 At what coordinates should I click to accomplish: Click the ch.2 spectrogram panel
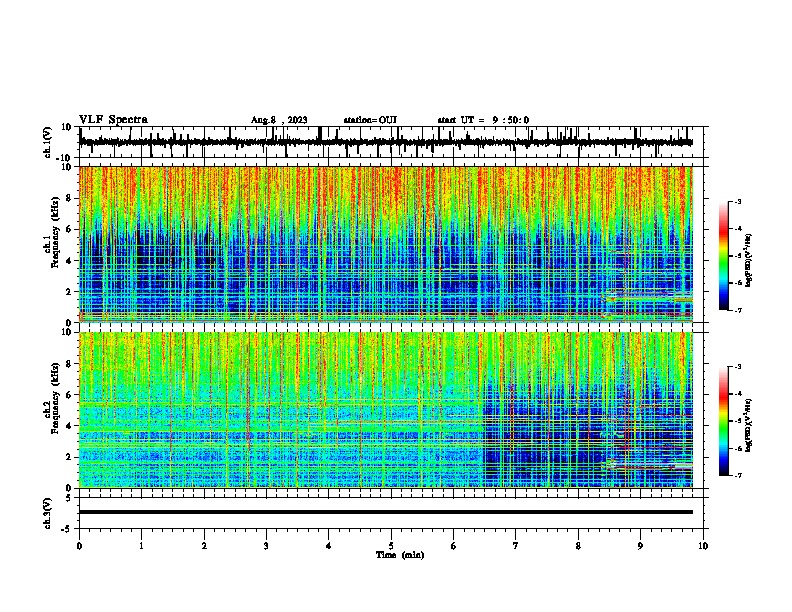point(386,410)
